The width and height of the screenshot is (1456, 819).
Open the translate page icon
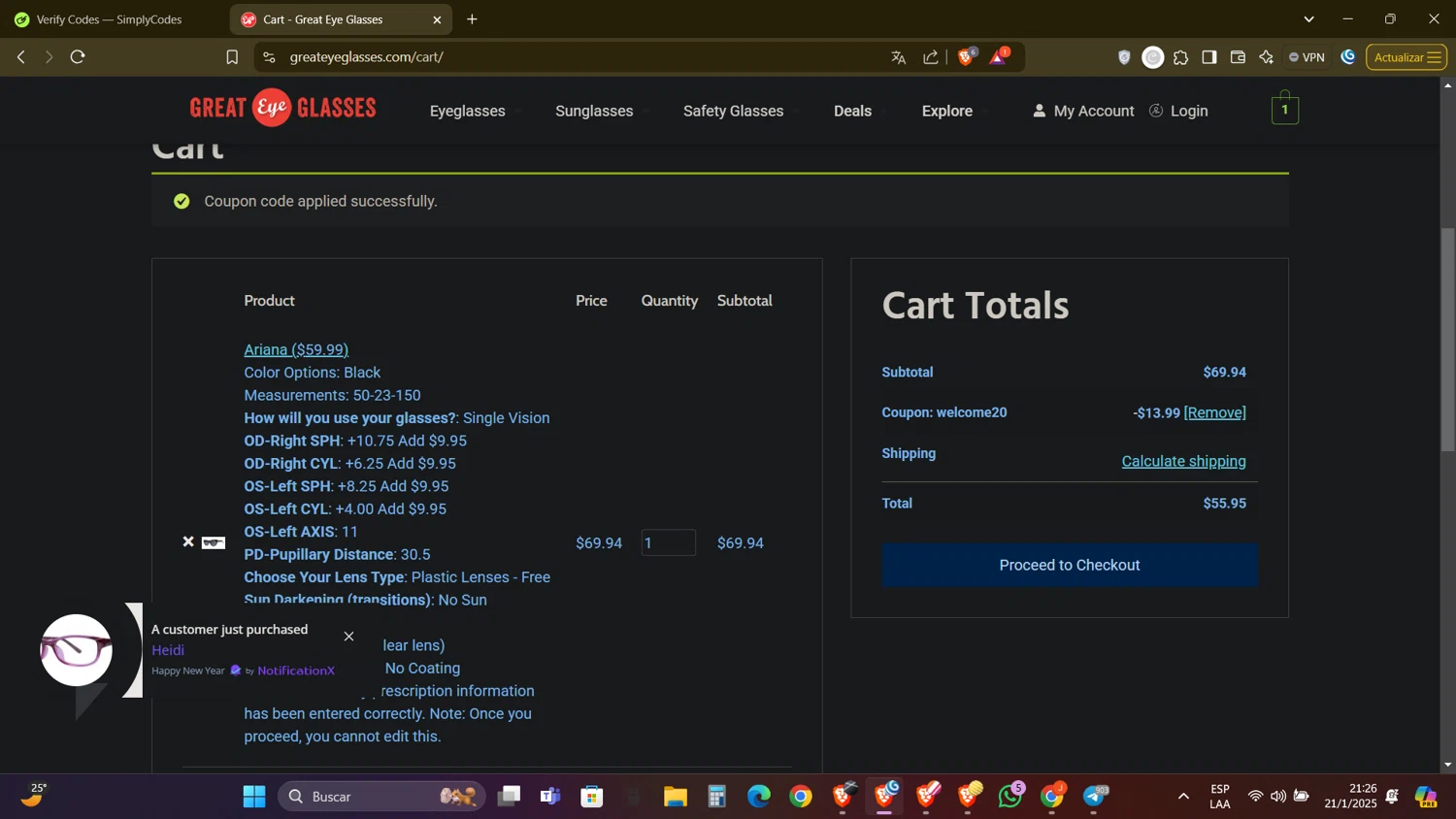pos(899,57)
